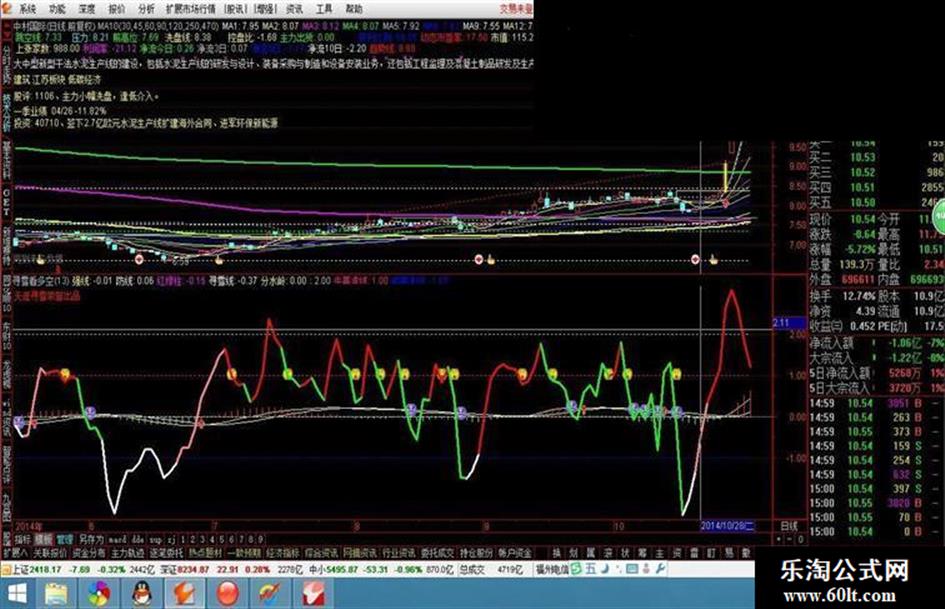Switch to the zj indicator tab
This screenshot has width=945, height=609.
(172, 539)
